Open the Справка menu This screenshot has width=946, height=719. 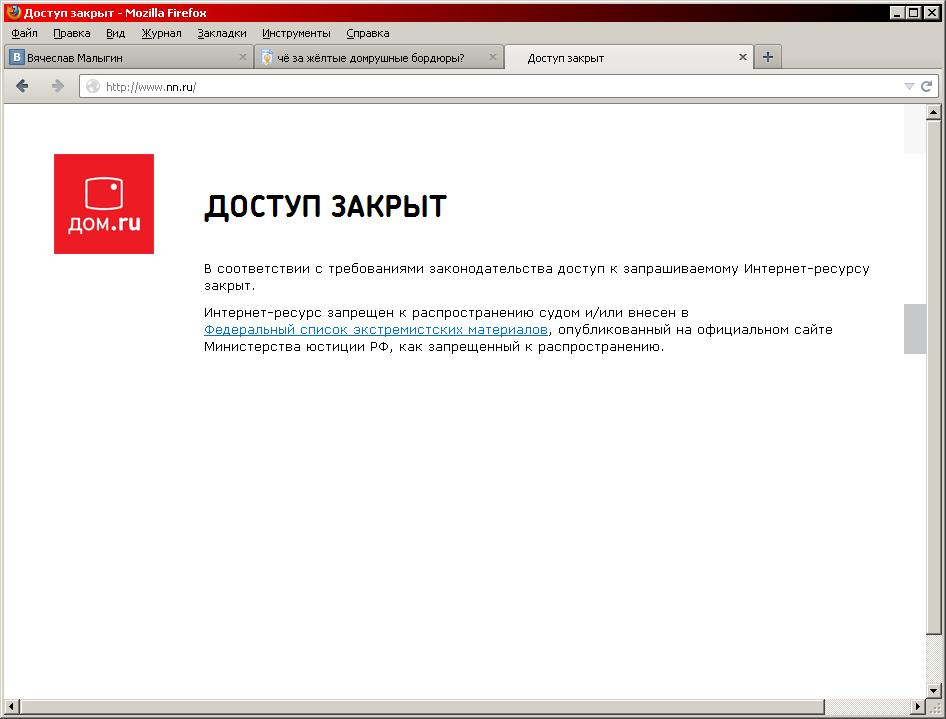click(367, 33)
